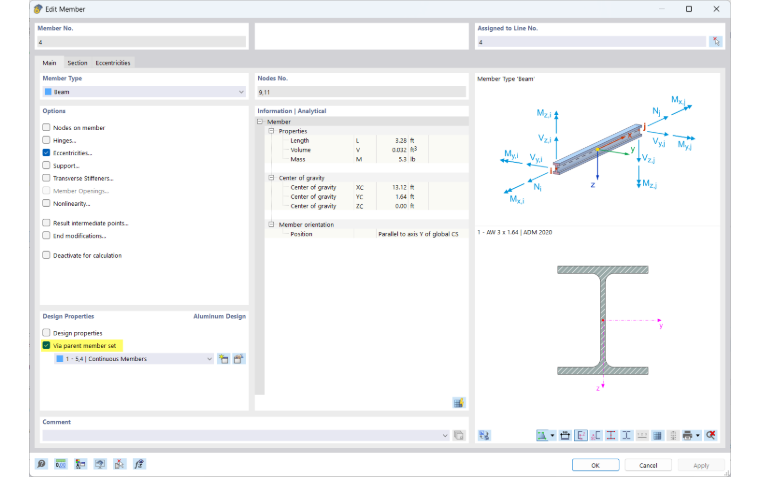
Task: Click the Assigned to Line No. field
Action: [x=591, y=42]
